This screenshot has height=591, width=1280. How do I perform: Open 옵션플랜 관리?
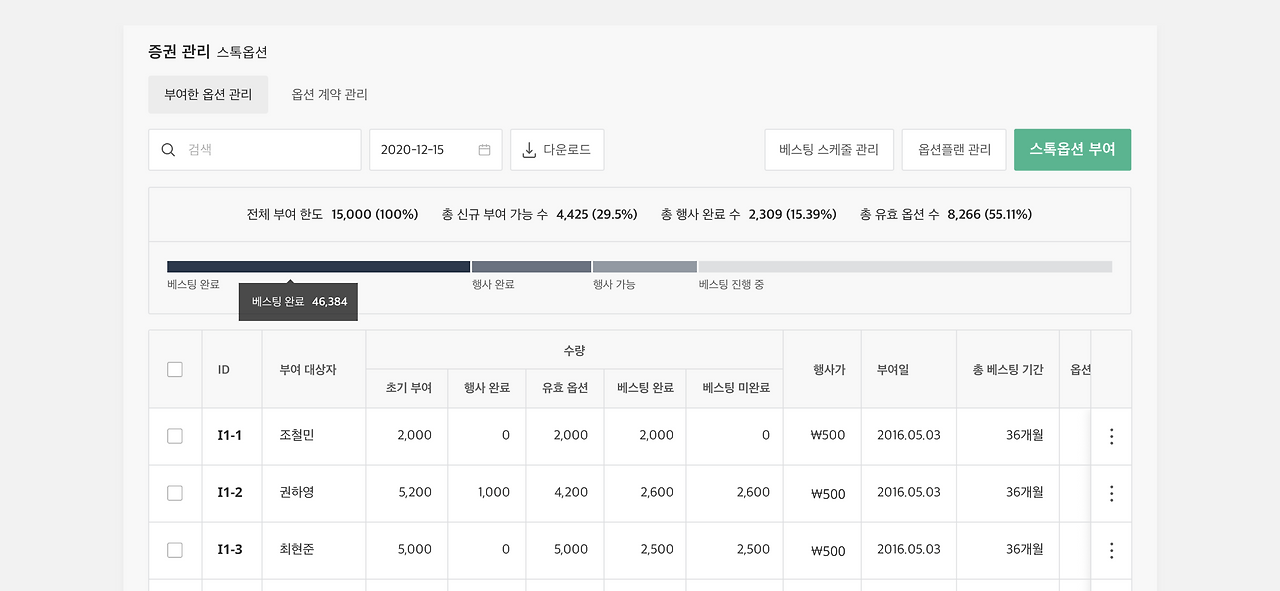(x=953, y=149)
